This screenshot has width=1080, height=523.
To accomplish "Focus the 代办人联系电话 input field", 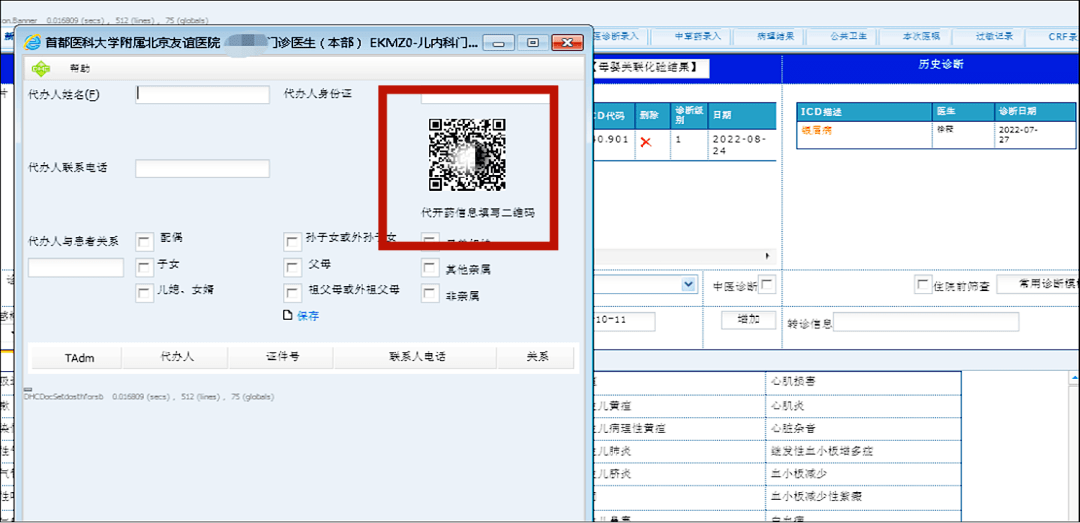I will [x=202, y=168].
